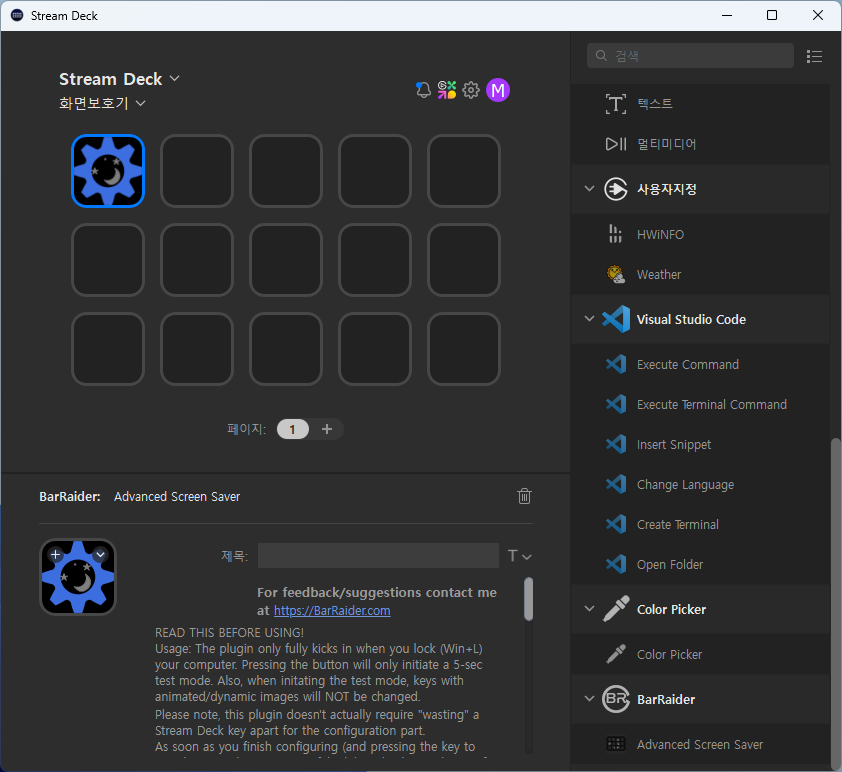Select the HWiNFO action
This screenshot has width=842, height=772.
click(700, 235)
